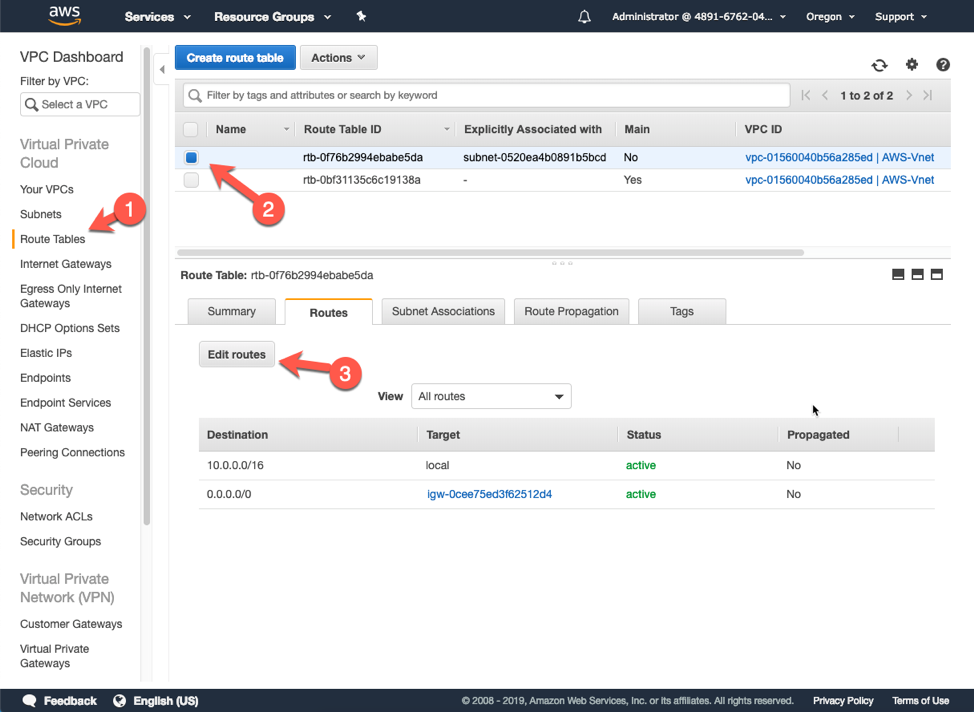
Task: Minimize the details pane layout icon
Action: click(x=898, y=275)
